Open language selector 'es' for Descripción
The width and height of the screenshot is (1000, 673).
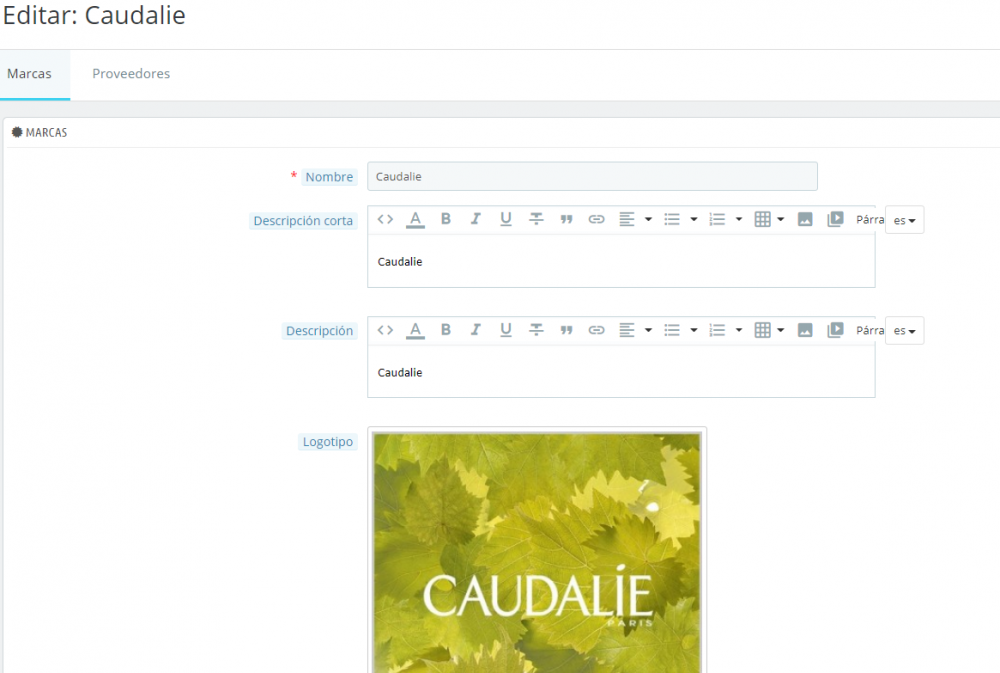pos(904,330)
